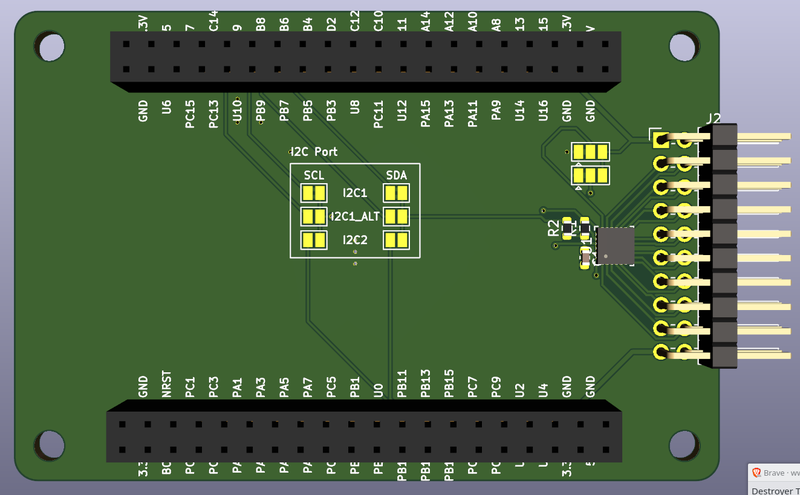Click the square pin 1 pad of J2
The height and width of the screenshot is (495, 800).
click(x=660, y=139)
